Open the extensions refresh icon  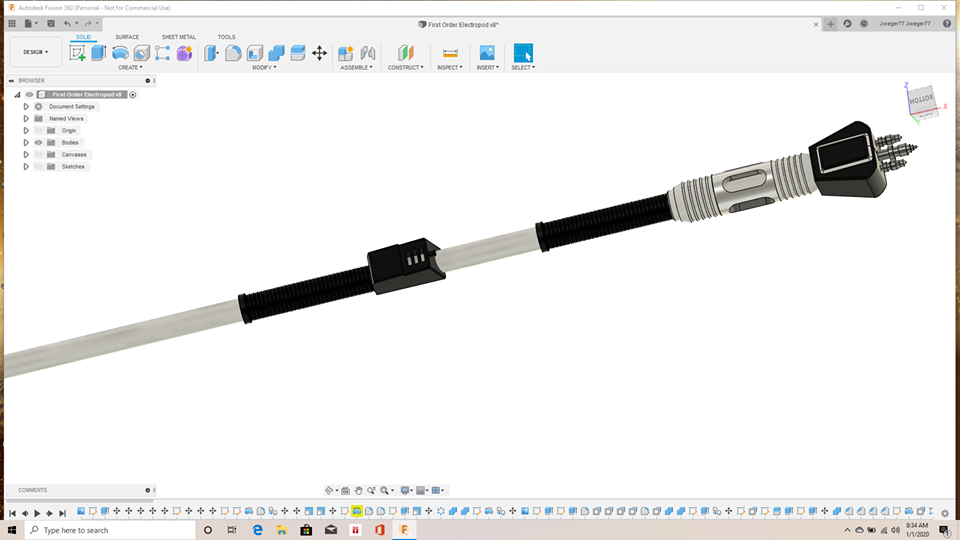point(847,24)
